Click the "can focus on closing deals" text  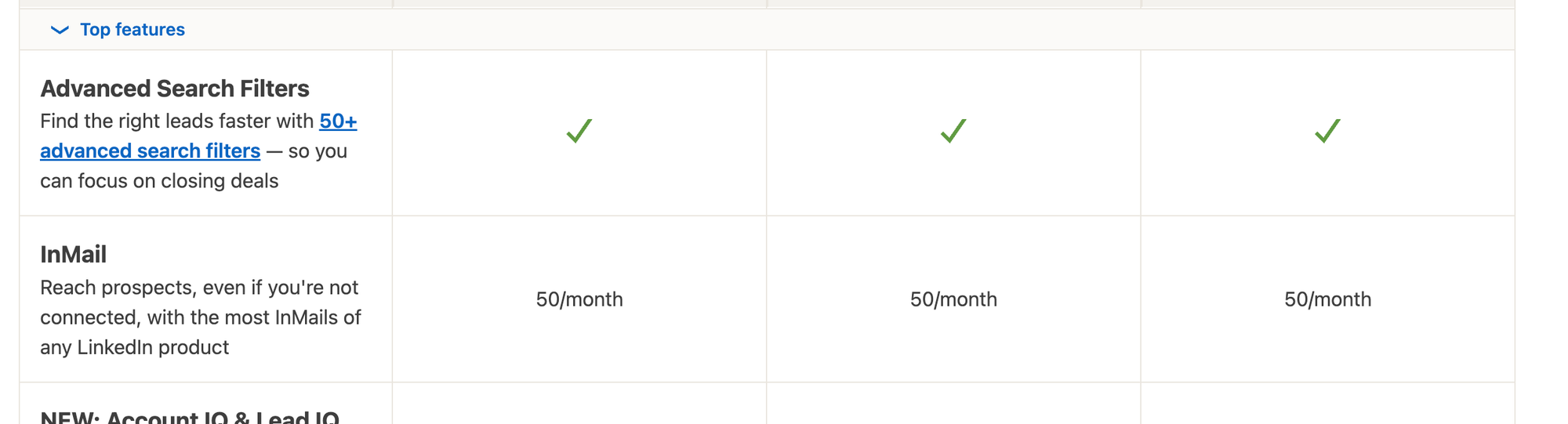(159, 181)
